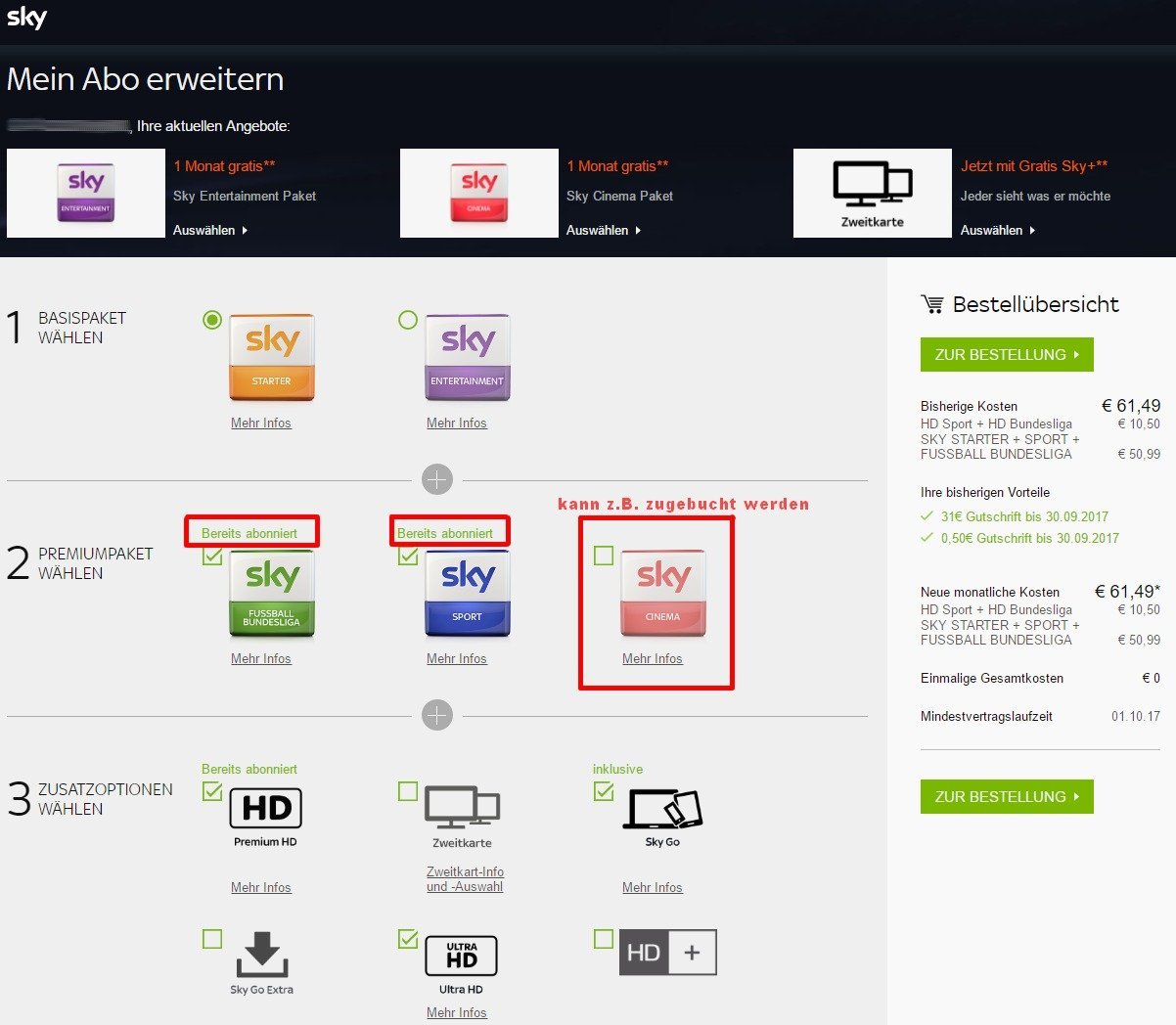
Task: Check the Sky Cinema checkbox
Action: pyautogui.click(x=604, y=556)
